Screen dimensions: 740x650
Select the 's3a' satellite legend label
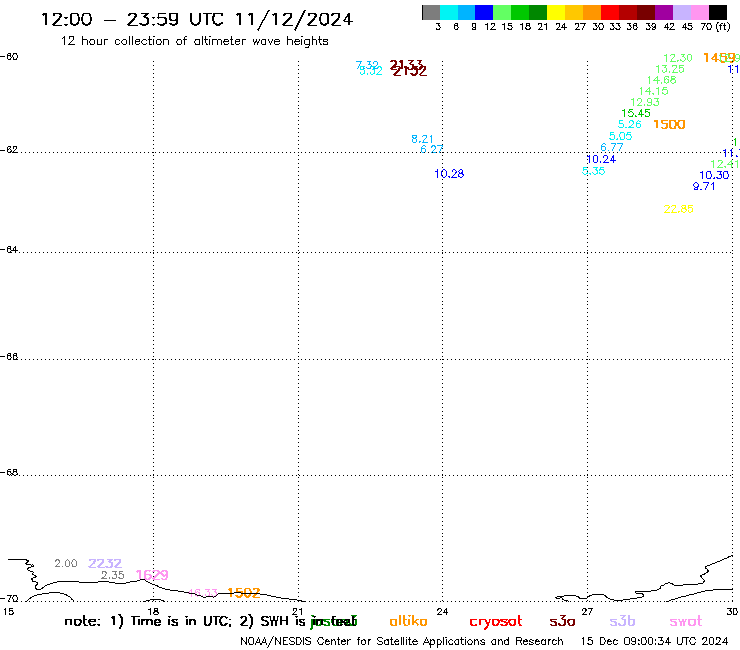tap(562, 621)
